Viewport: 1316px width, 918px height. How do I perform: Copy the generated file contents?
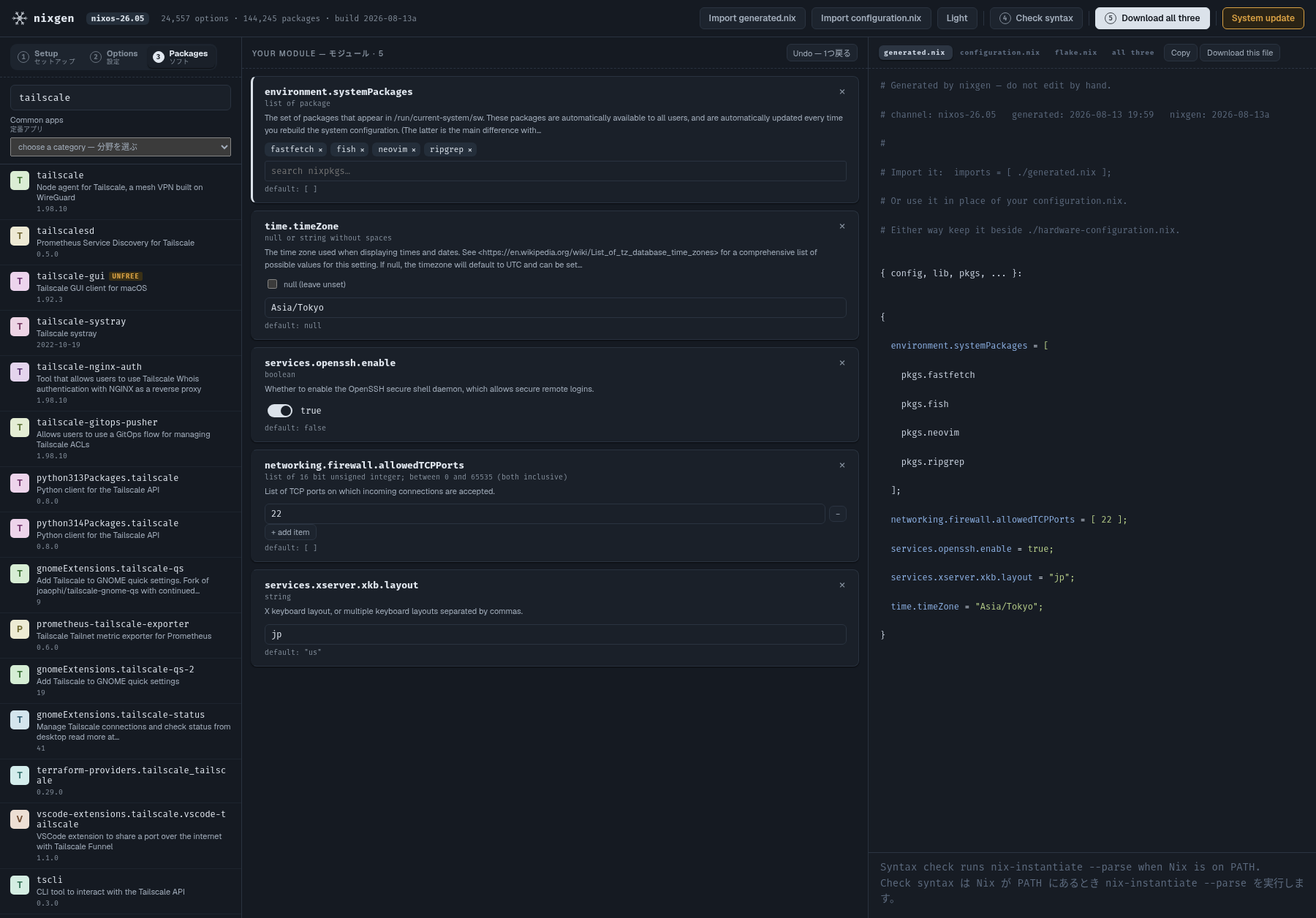(x=1180, y=53)
